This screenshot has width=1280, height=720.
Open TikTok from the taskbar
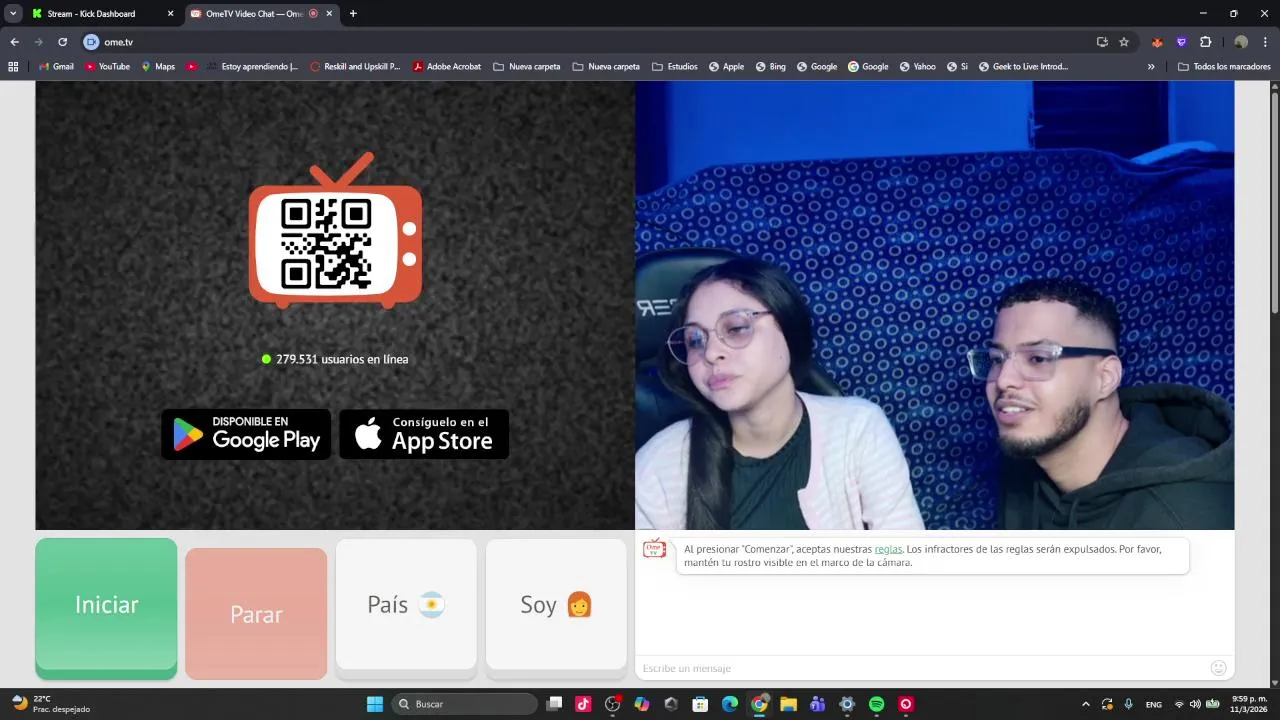[x=583, y=704]
